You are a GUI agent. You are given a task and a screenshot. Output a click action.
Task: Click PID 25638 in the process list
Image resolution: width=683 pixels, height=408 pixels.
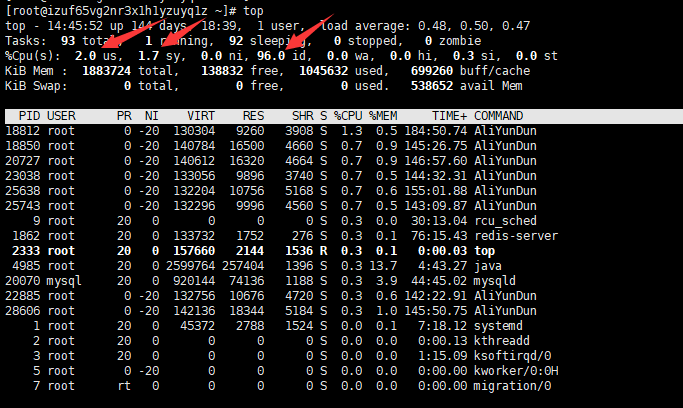23,191
